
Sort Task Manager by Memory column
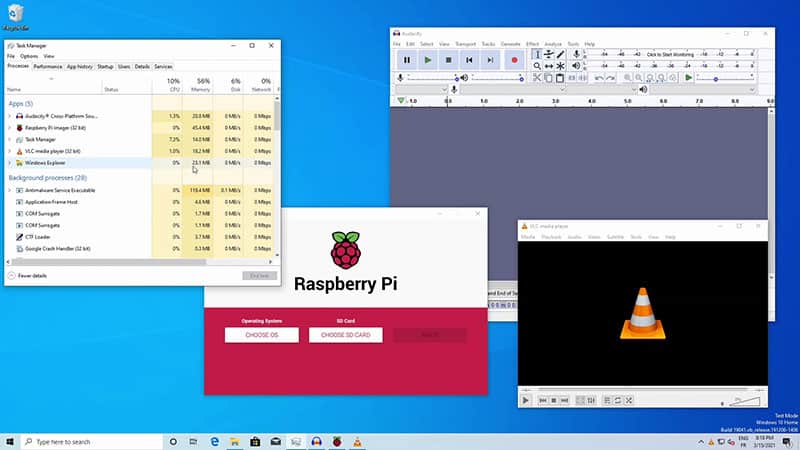tap(198, 85)
